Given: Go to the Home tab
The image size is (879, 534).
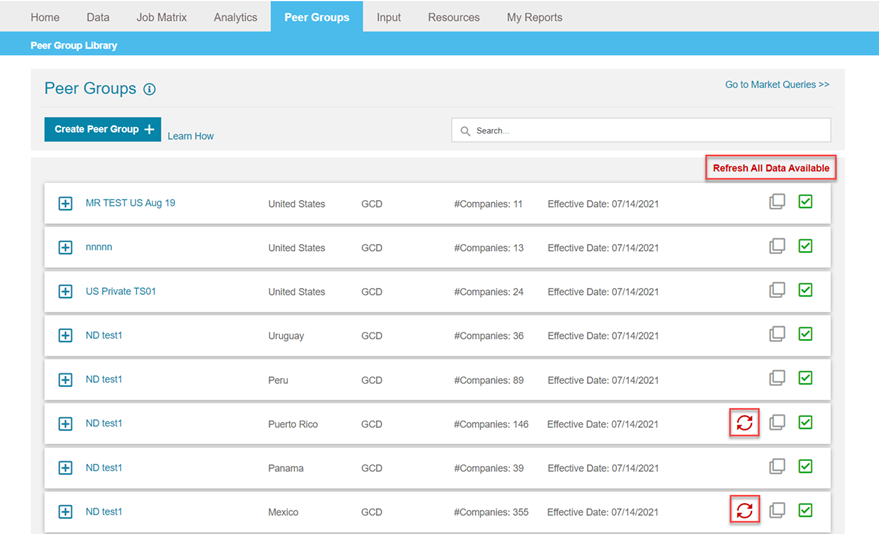Looking at the screenshot, I should tap(45, 17).
